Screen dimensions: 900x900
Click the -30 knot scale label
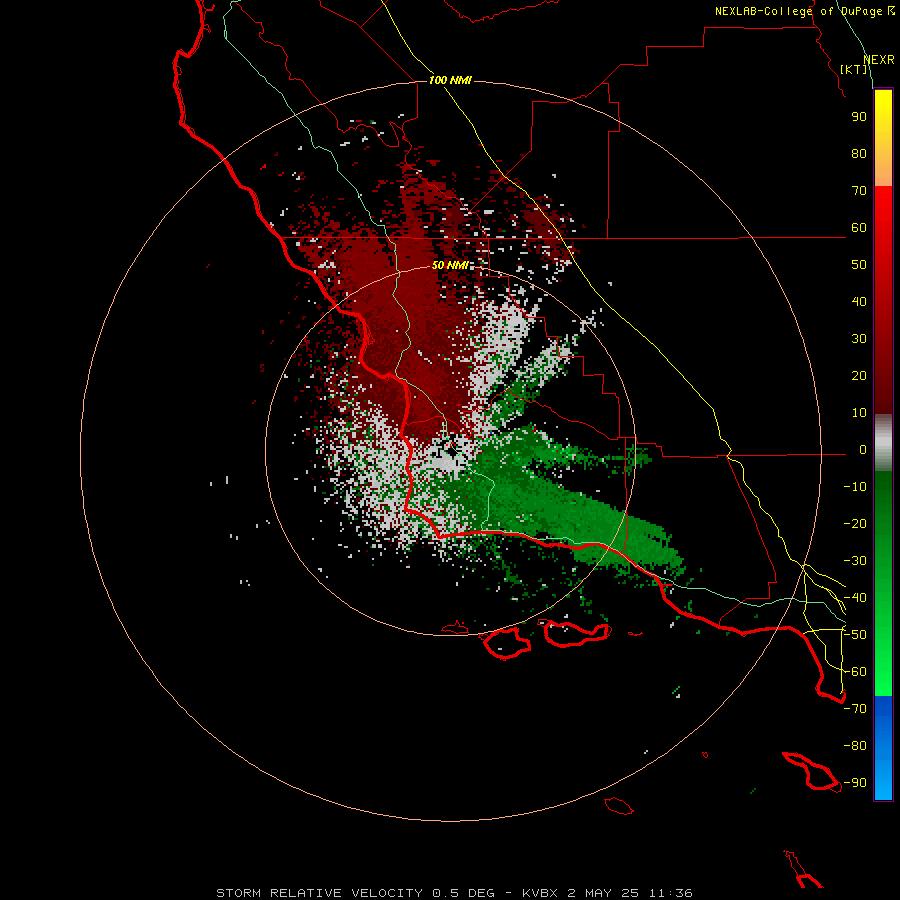coord(855,561)
